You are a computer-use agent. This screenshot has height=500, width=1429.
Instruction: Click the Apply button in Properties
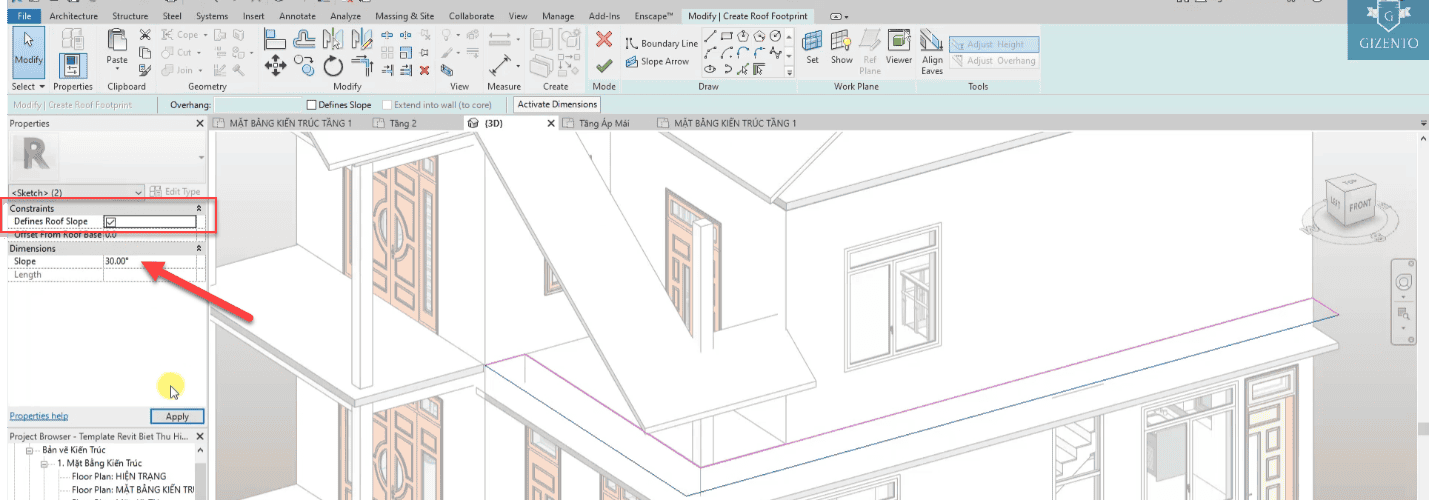click(x=177, y=416)
